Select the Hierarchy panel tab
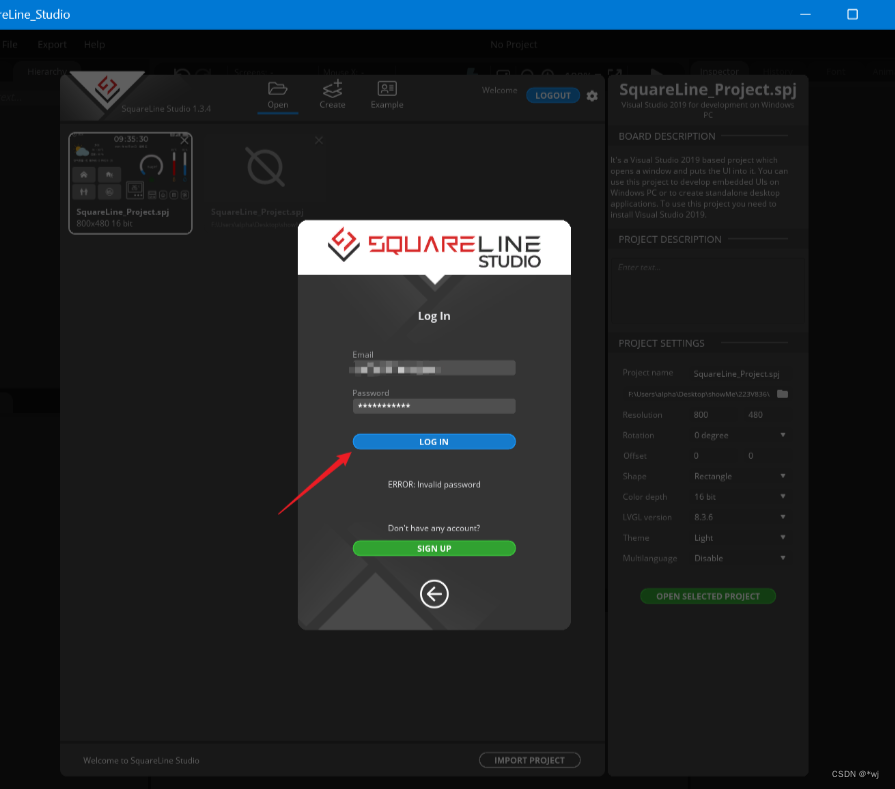The width and height of the screenshot is (895, 789). point(47,71)
